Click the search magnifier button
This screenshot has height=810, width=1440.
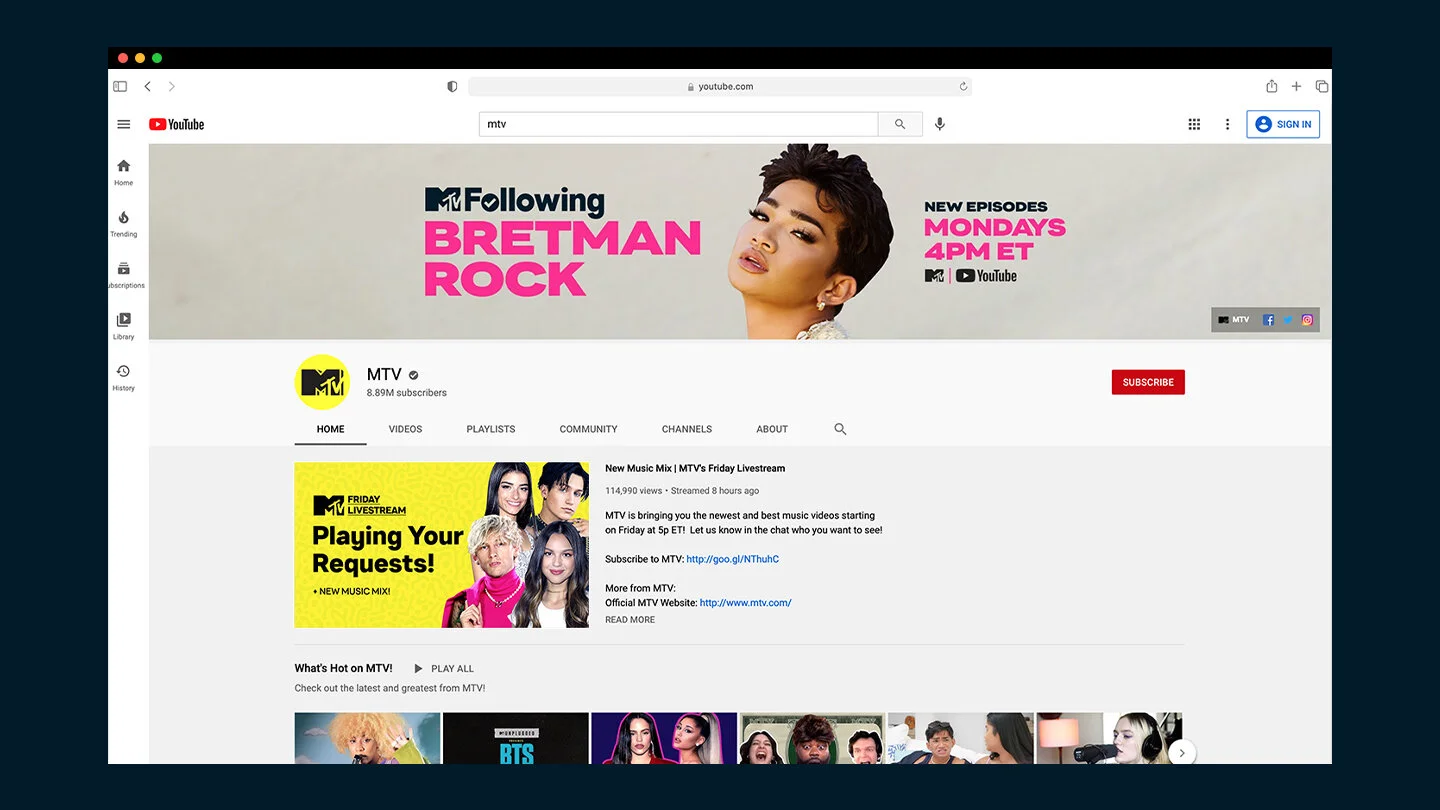click(x=900, y=124)
